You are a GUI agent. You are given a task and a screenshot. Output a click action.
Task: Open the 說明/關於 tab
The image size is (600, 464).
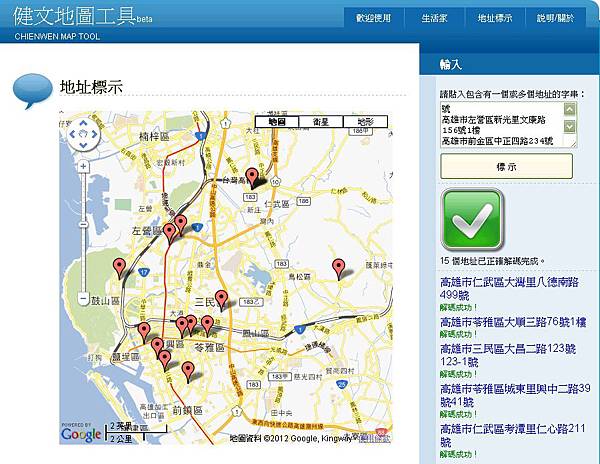click(x=555, y=18)
